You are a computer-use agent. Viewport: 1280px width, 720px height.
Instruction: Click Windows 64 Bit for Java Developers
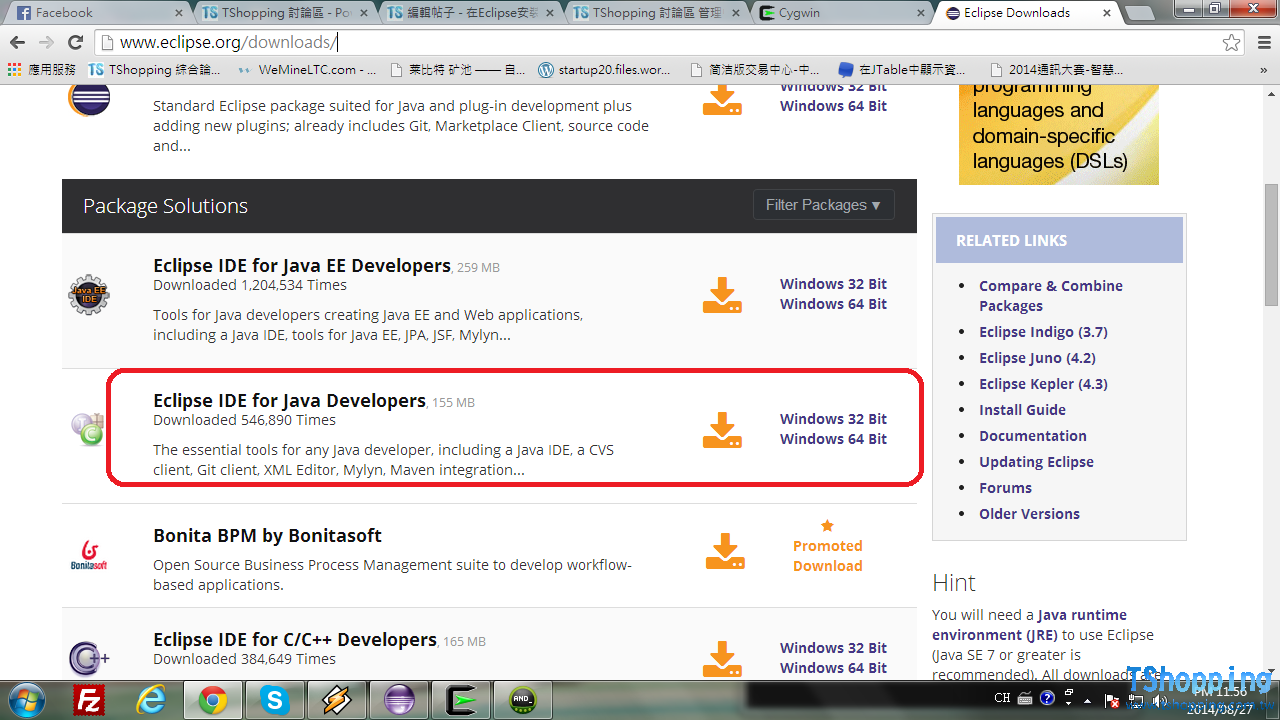click(x=833, y=439)
